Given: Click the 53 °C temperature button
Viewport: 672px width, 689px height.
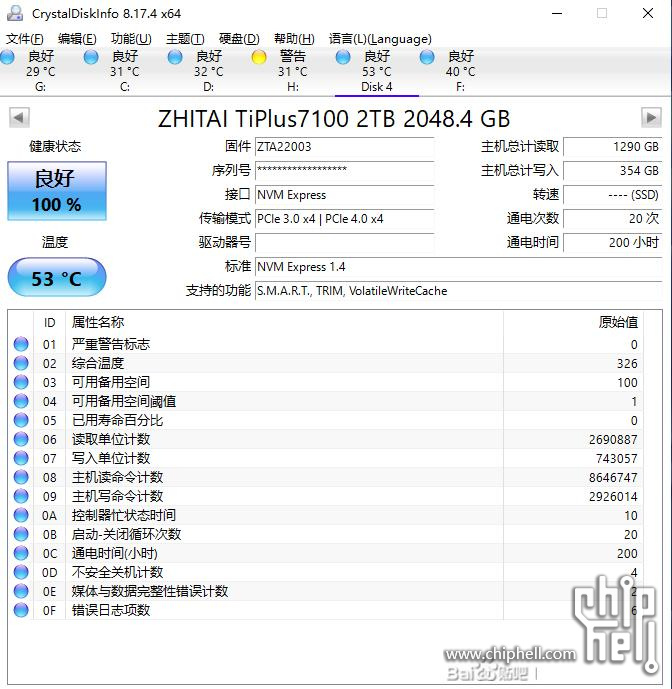Looking at the screenshot, I should 57,278.
